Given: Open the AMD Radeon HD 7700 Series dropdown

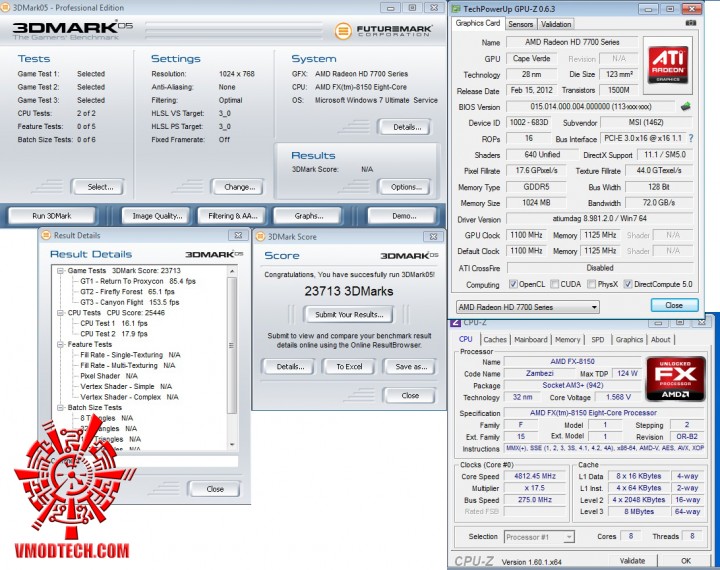Looking at the screenshot, I should tap(528, 307).
